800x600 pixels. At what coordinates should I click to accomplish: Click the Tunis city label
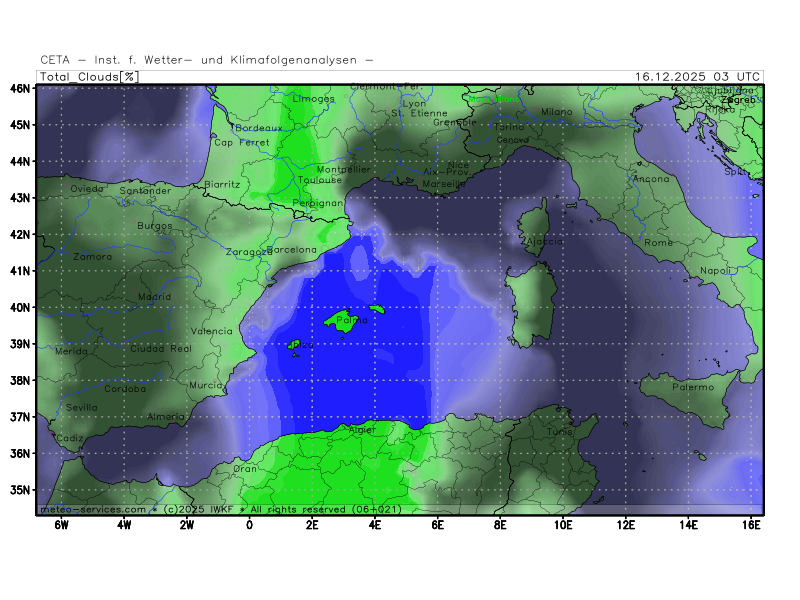pyautogui.click(x=560, y=432)
